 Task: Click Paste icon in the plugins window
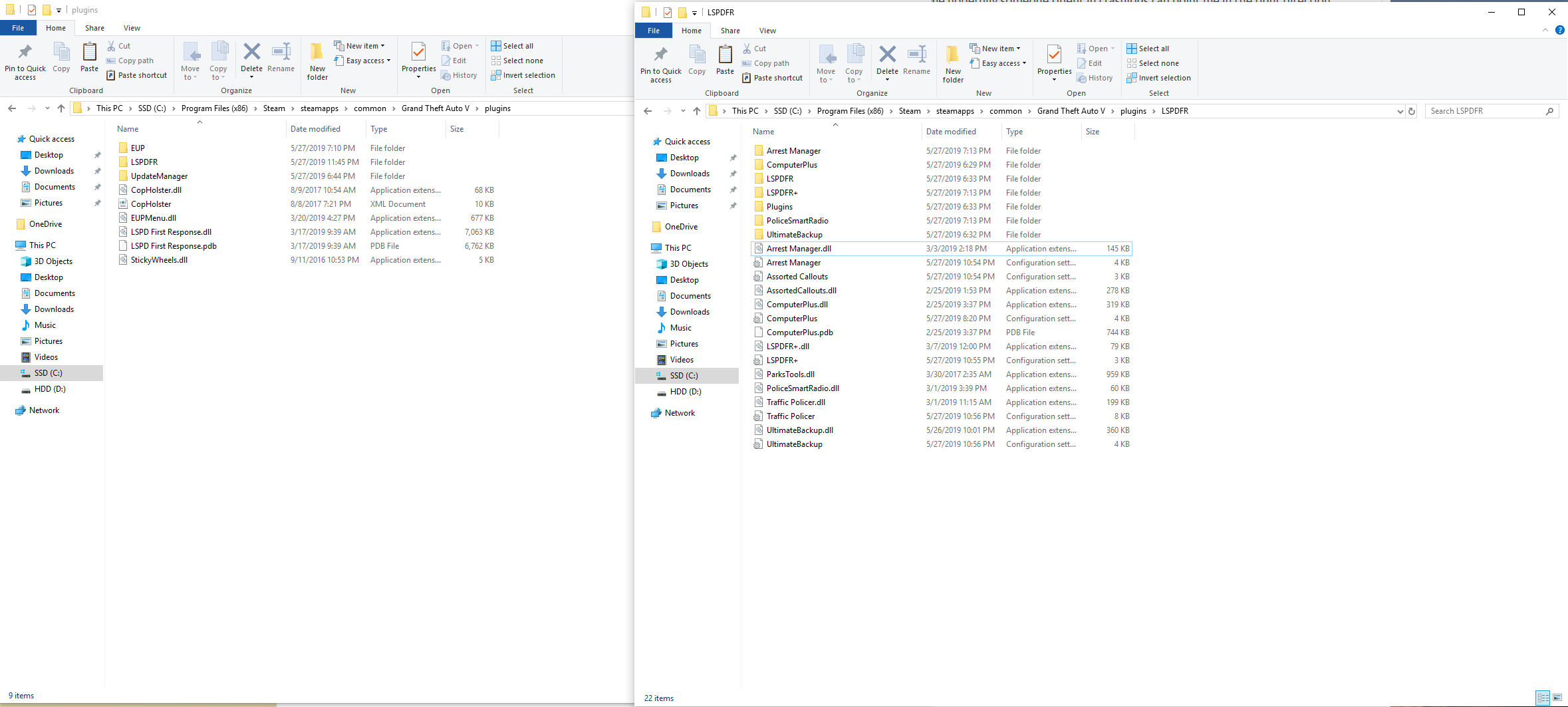point(89,58)
